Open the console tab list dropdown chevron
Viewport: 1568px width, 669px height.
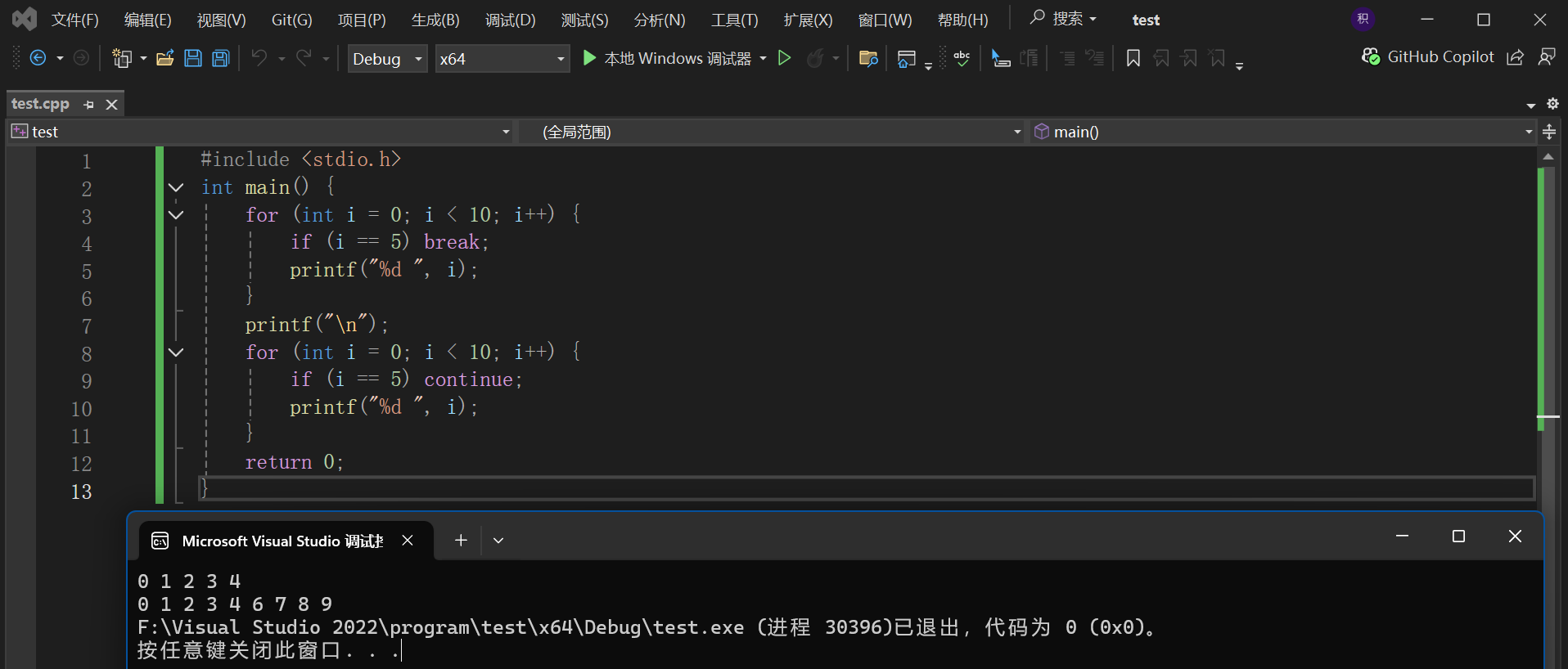click(498, 541)
